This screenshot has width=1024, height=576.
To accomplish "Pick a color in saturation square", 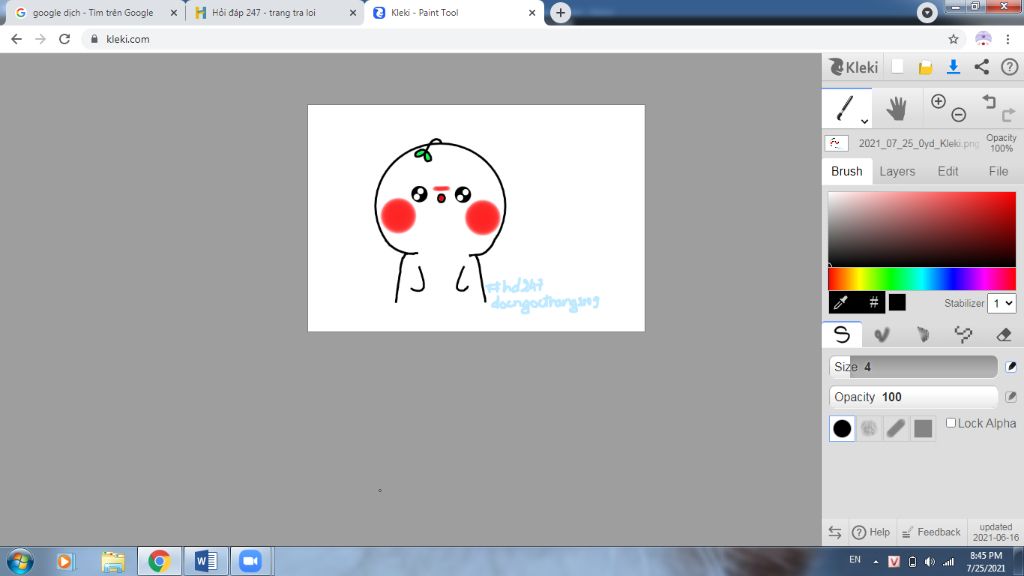I will pos(921,229).
